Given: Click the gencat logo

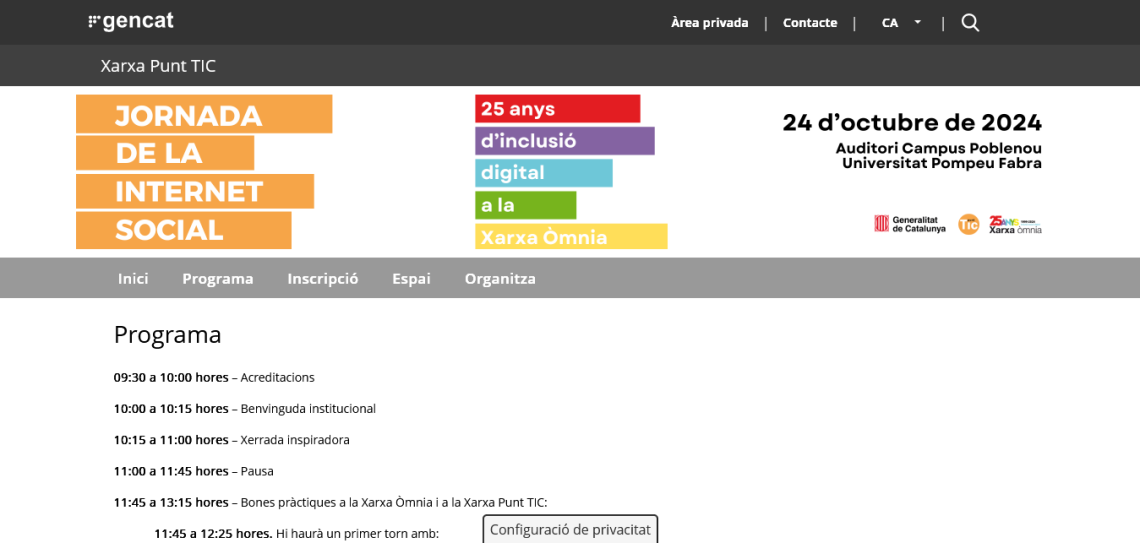Looking at the screenshot, I should point(131,22).
